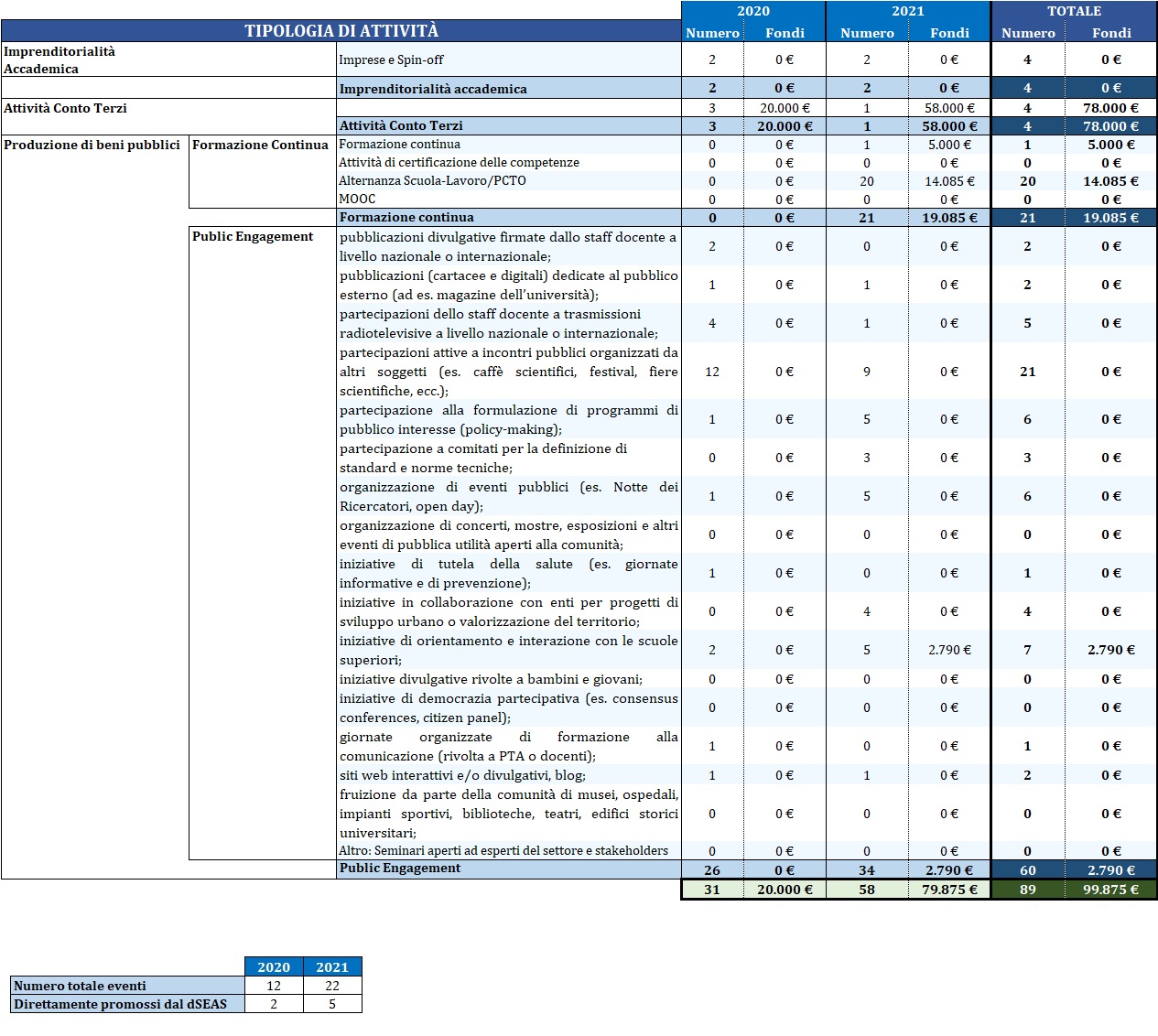Click the Numero totale eventi label
Image resolution: width=1158 pixels, height=1036 pixels.
(x=81, y=986)
